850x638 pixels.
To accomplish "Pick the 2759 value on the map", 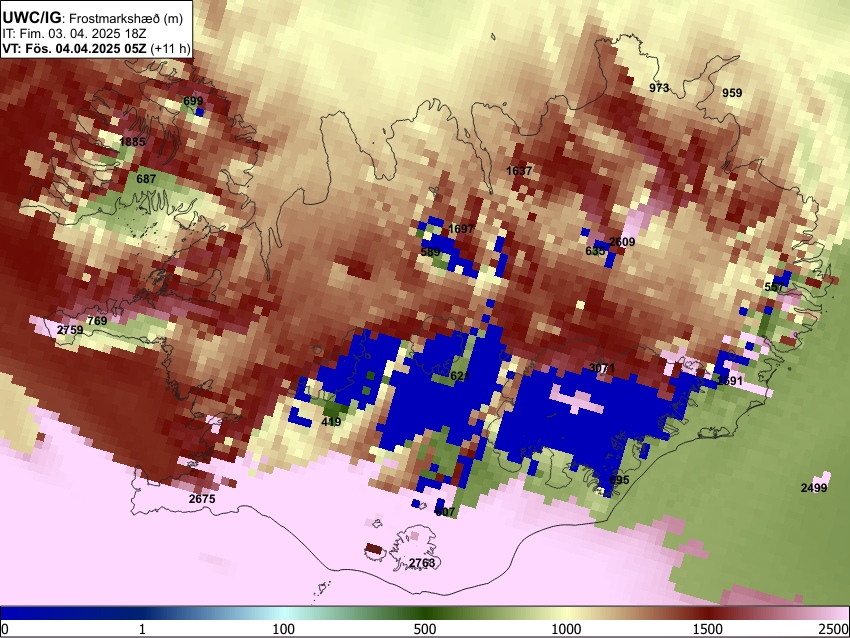I will coord(70,330).
